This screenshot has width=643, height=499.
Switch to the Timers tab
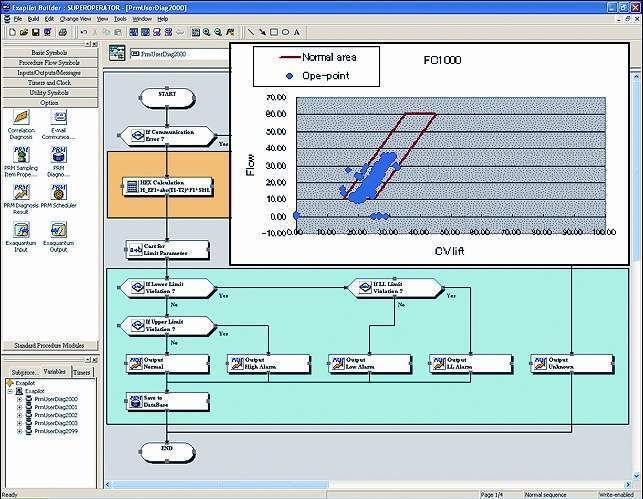[82, 372]
